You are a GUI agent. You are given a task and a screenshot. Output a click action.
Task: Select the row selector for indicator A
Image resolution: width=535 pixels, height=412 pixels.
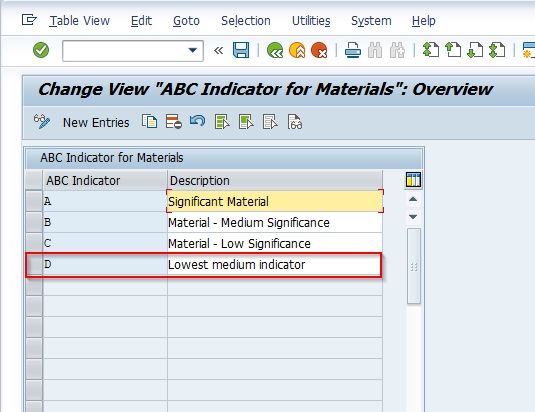click(34, 201)
